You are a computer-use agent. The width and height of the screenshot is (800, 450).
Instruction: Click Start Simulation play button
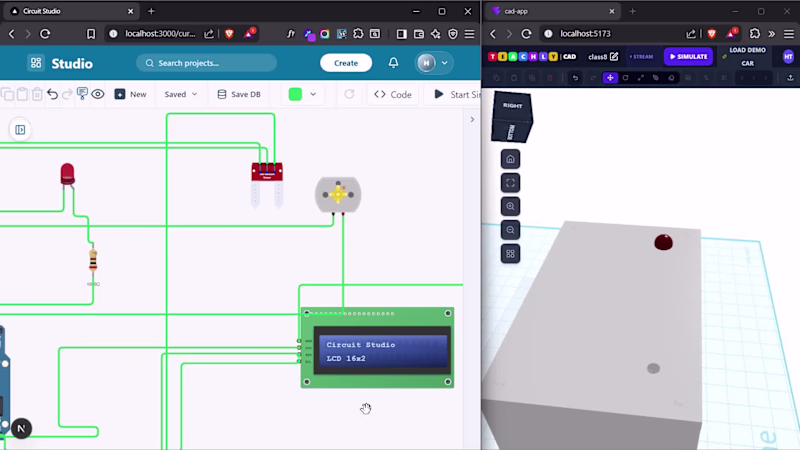tap(457, 94)
